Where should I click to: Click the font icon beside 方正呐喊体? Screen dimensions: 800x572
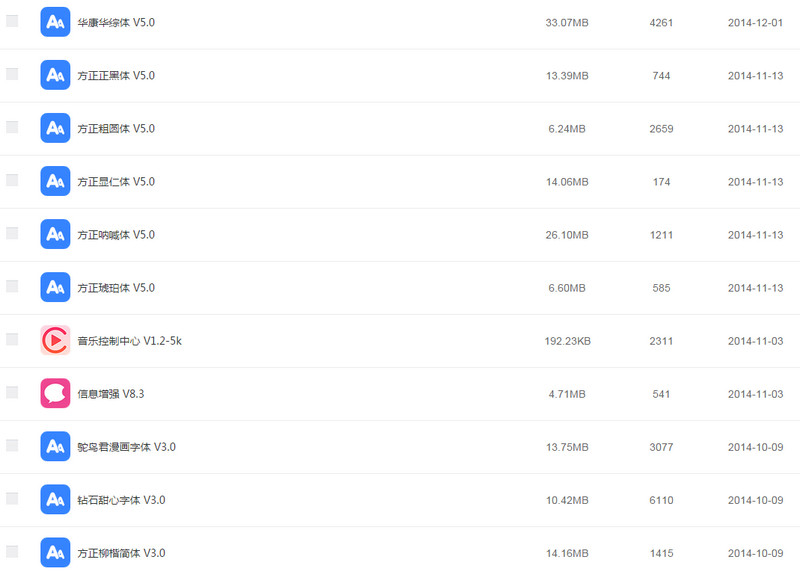click(55, 234)
